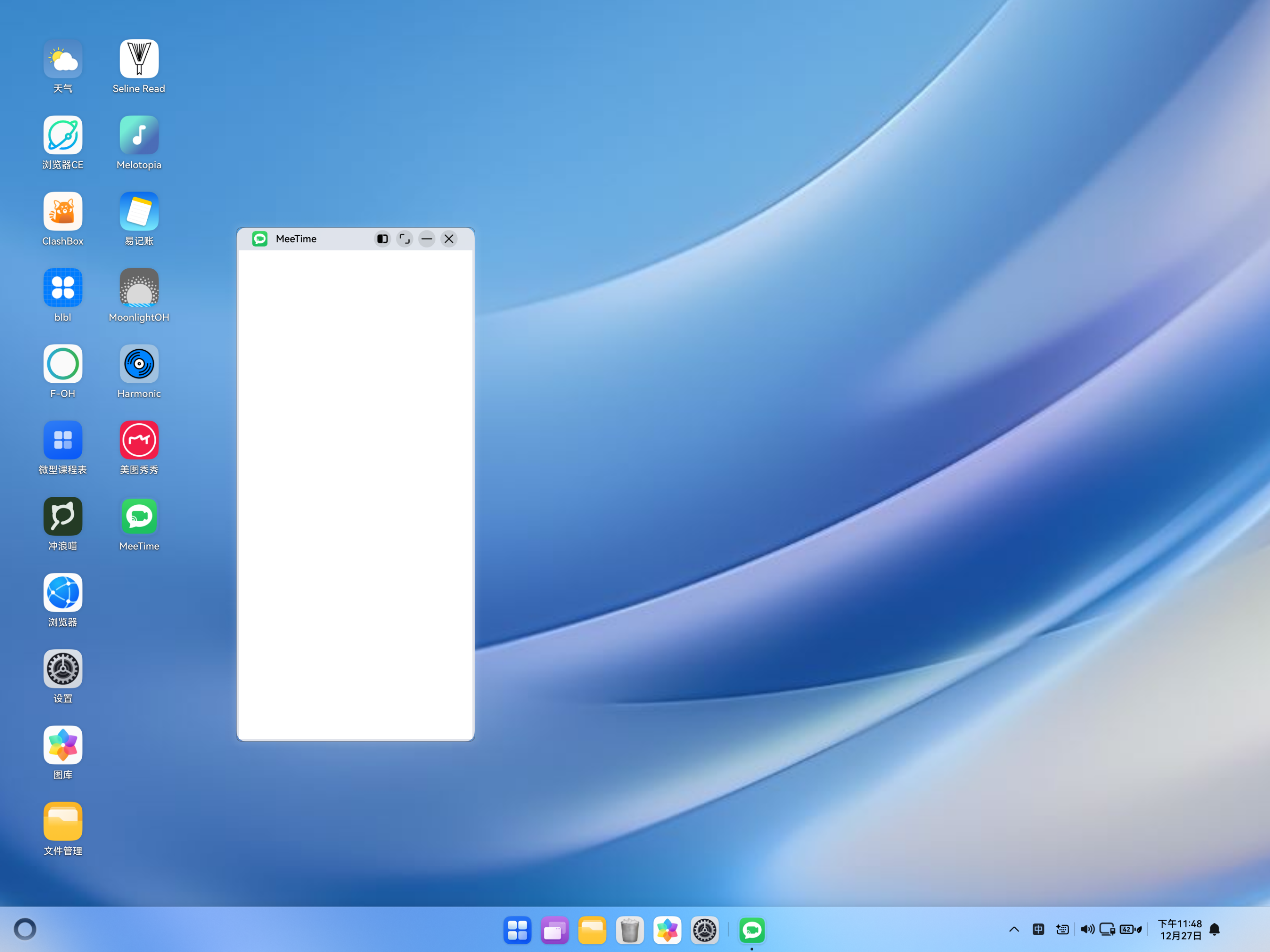The height and width of the screenshot is (952, 1270).
Task: Open MoonlightOH from the desktop
Action: tap(139, 288)
